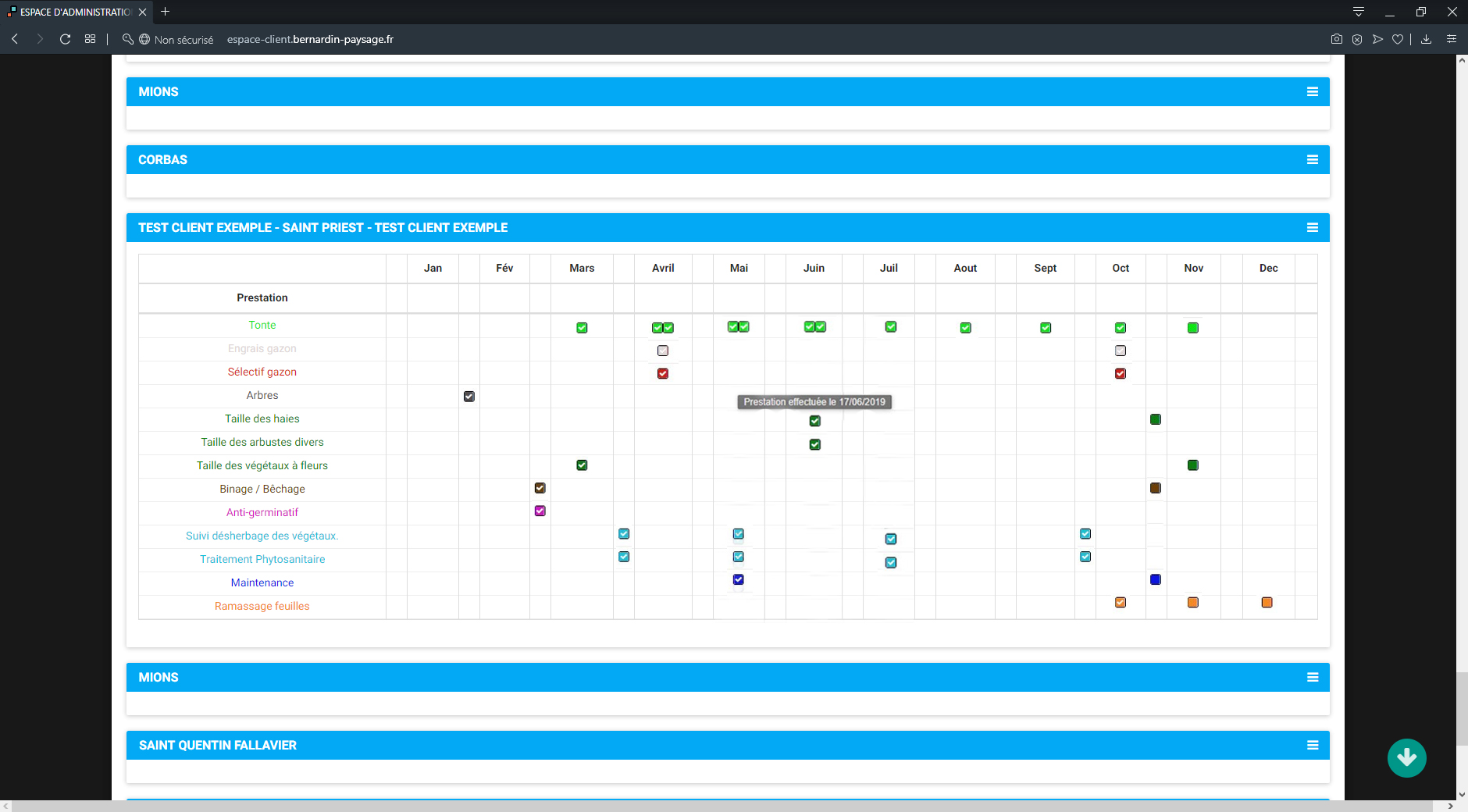
Task: Click the Juin month column header
Action: 814,268
